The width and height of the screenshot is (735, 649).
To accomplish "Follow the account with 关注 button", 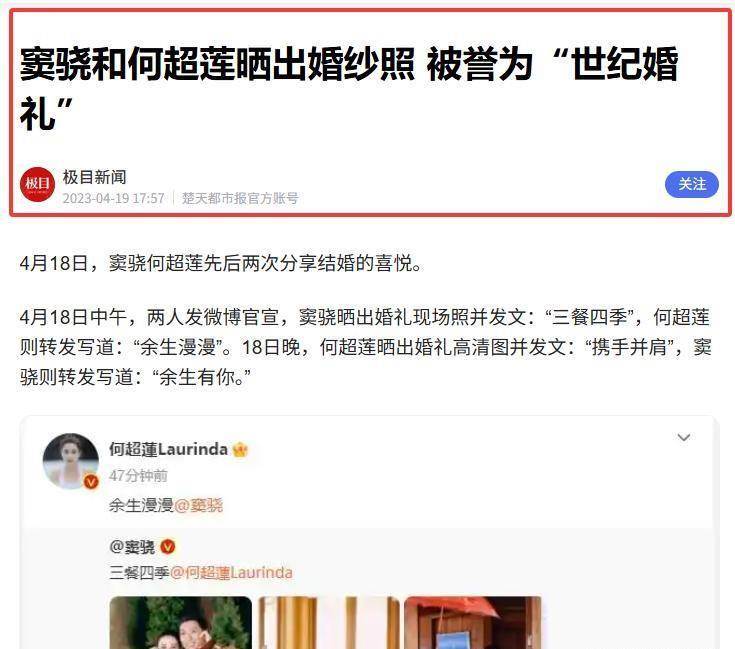I will (x=691, y=184).
